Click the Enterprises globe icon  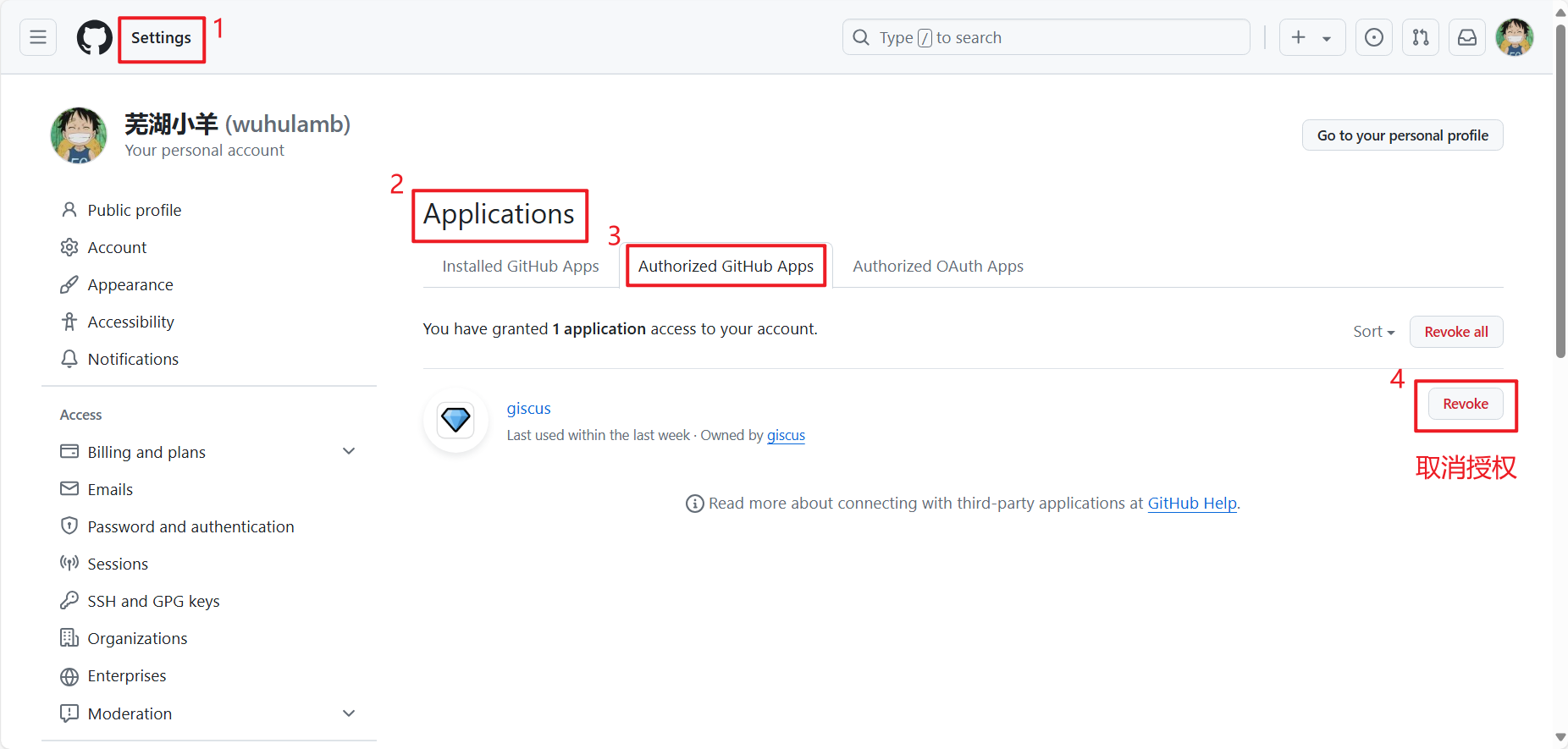(69, 675)
